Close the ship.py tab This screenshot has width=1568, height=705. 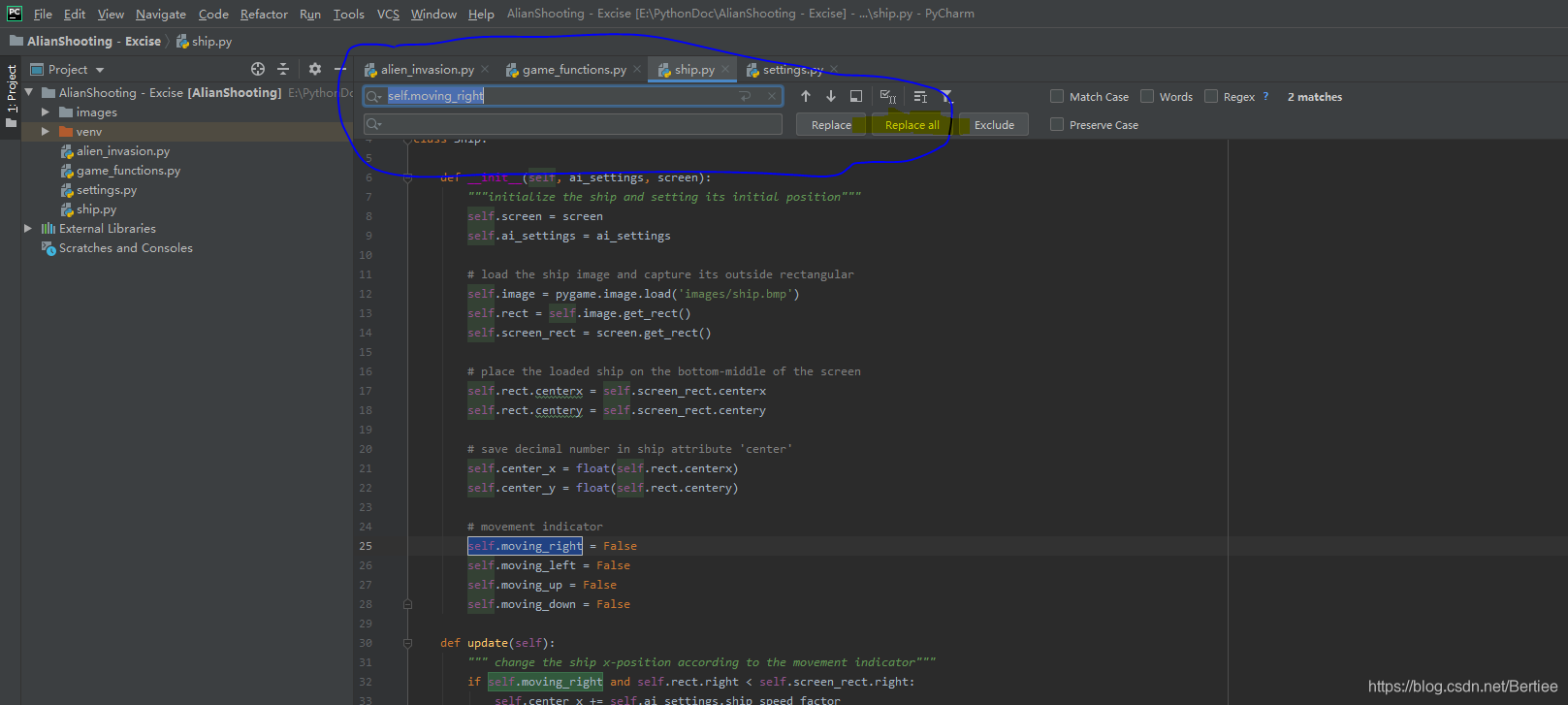pyautogui.click(x=725, y=69)
